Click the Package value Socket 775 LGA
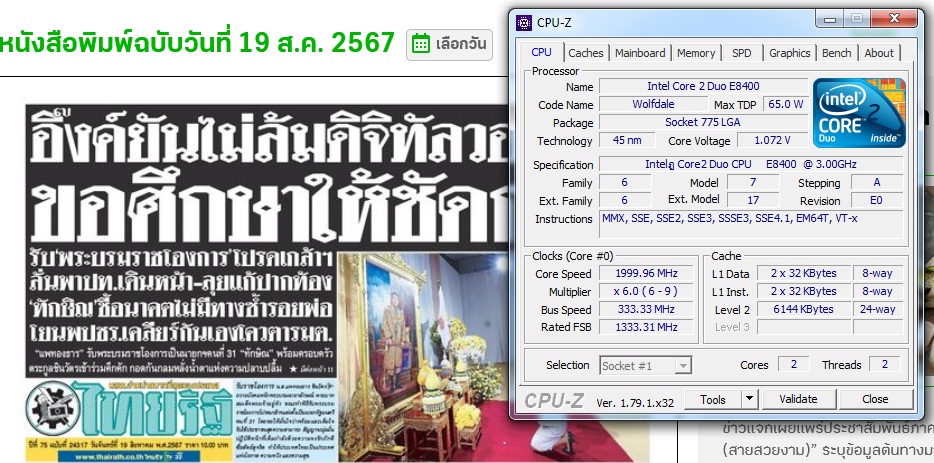The image size is (934, 463). tap(703, 123)
